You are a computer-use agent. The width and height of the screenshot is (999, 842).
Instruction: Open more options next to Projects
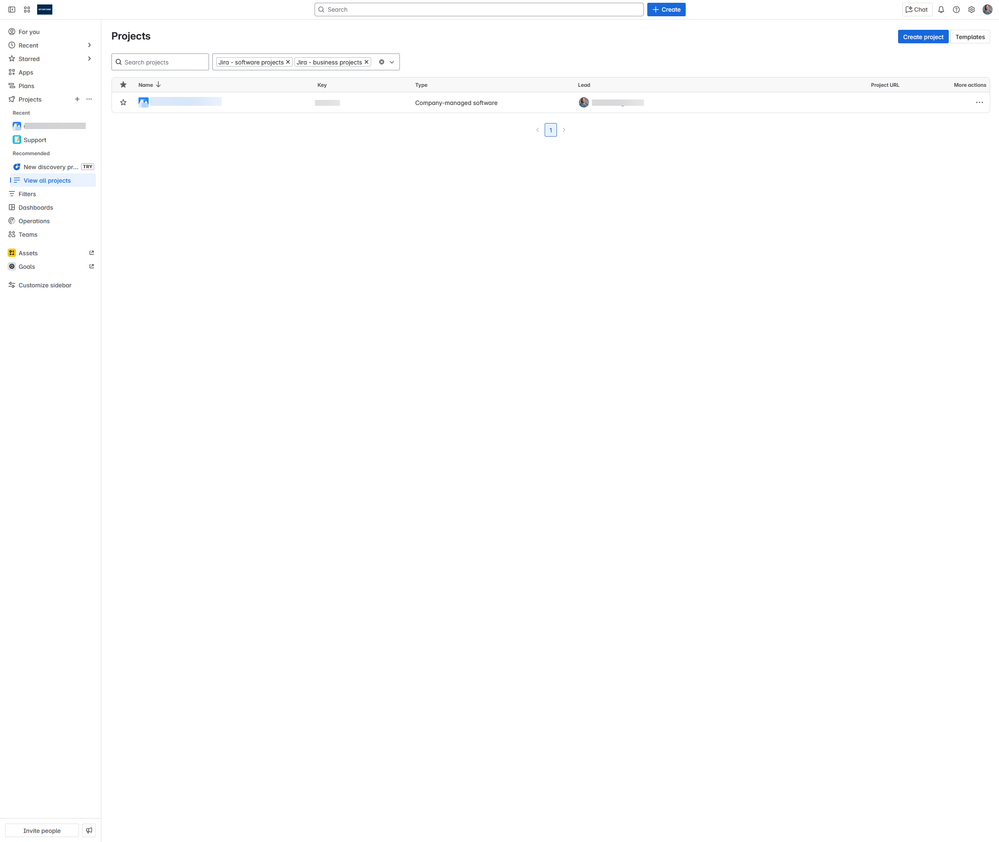[89, 99]
